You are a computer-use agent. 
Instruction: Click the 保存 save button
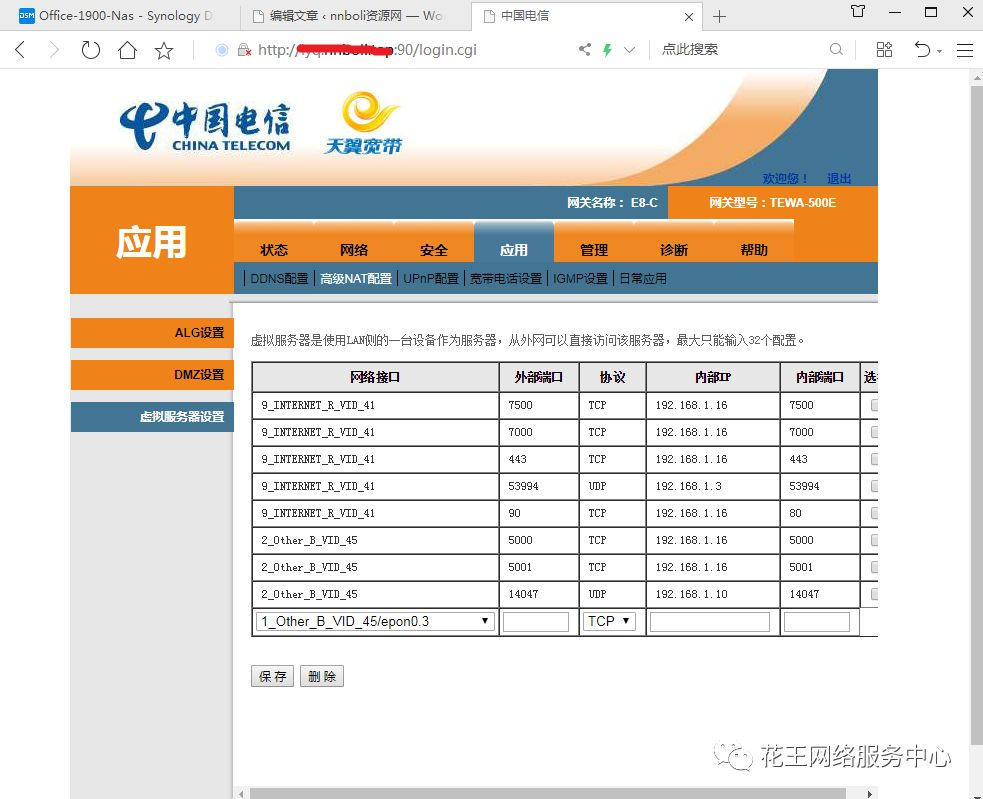271,675
